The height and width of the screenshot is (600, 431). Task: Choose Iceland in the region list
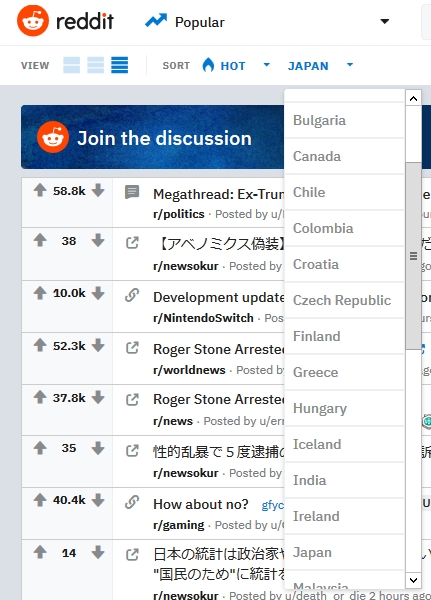click(x=344, y=444)
